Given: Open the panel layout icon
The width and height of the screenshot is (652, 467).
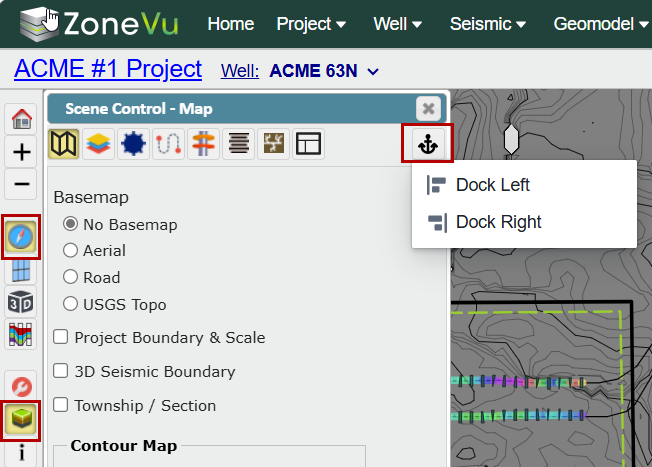Looking at the screenshot, I should pos(309,144).
